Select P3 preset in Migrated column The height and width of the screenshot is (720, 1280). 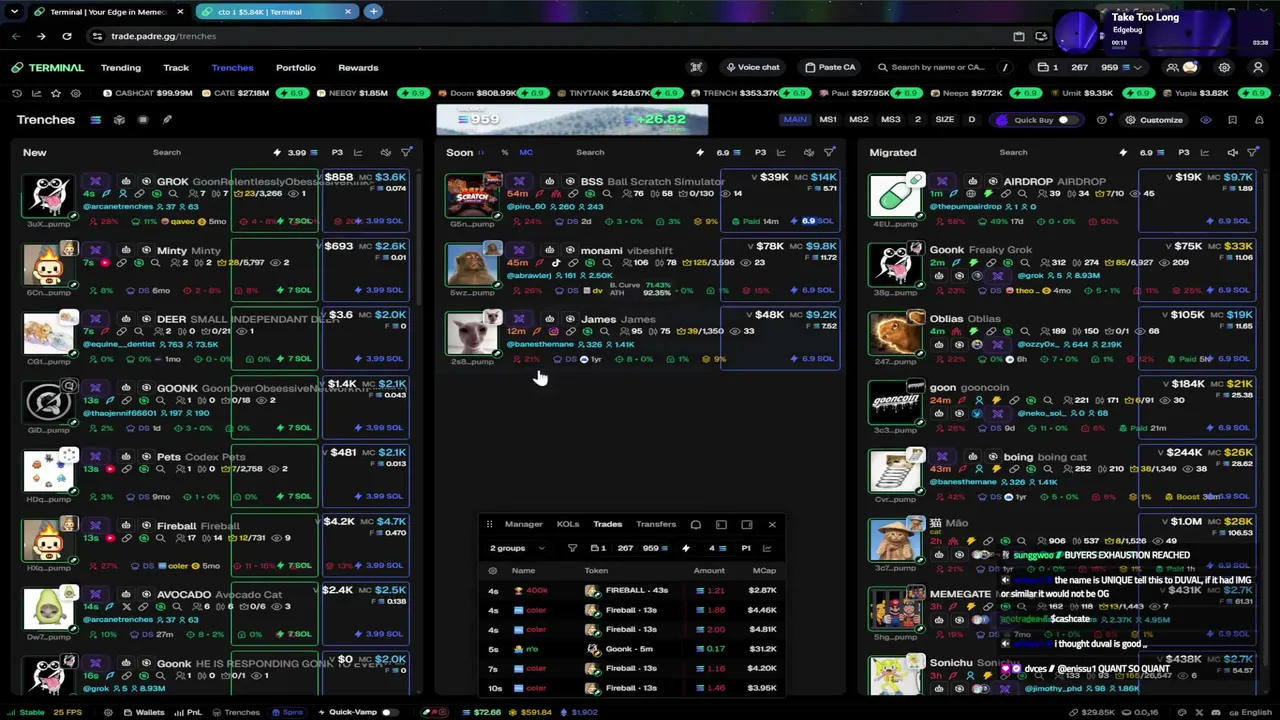click(1183, 153)
